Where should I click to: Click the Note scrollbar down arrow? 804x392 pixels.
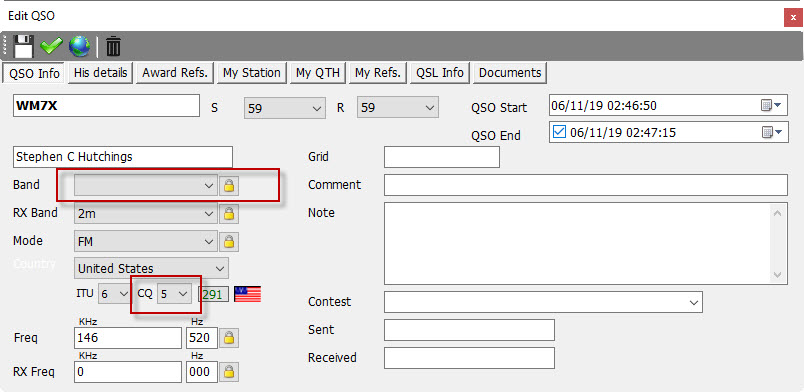point(778,275)
